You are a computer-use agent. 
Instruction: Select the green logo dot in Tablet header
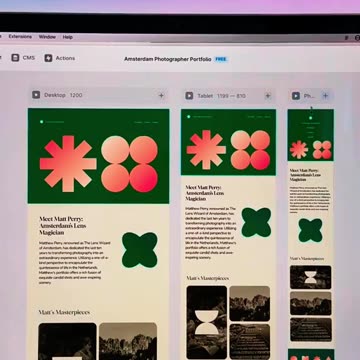189,117
